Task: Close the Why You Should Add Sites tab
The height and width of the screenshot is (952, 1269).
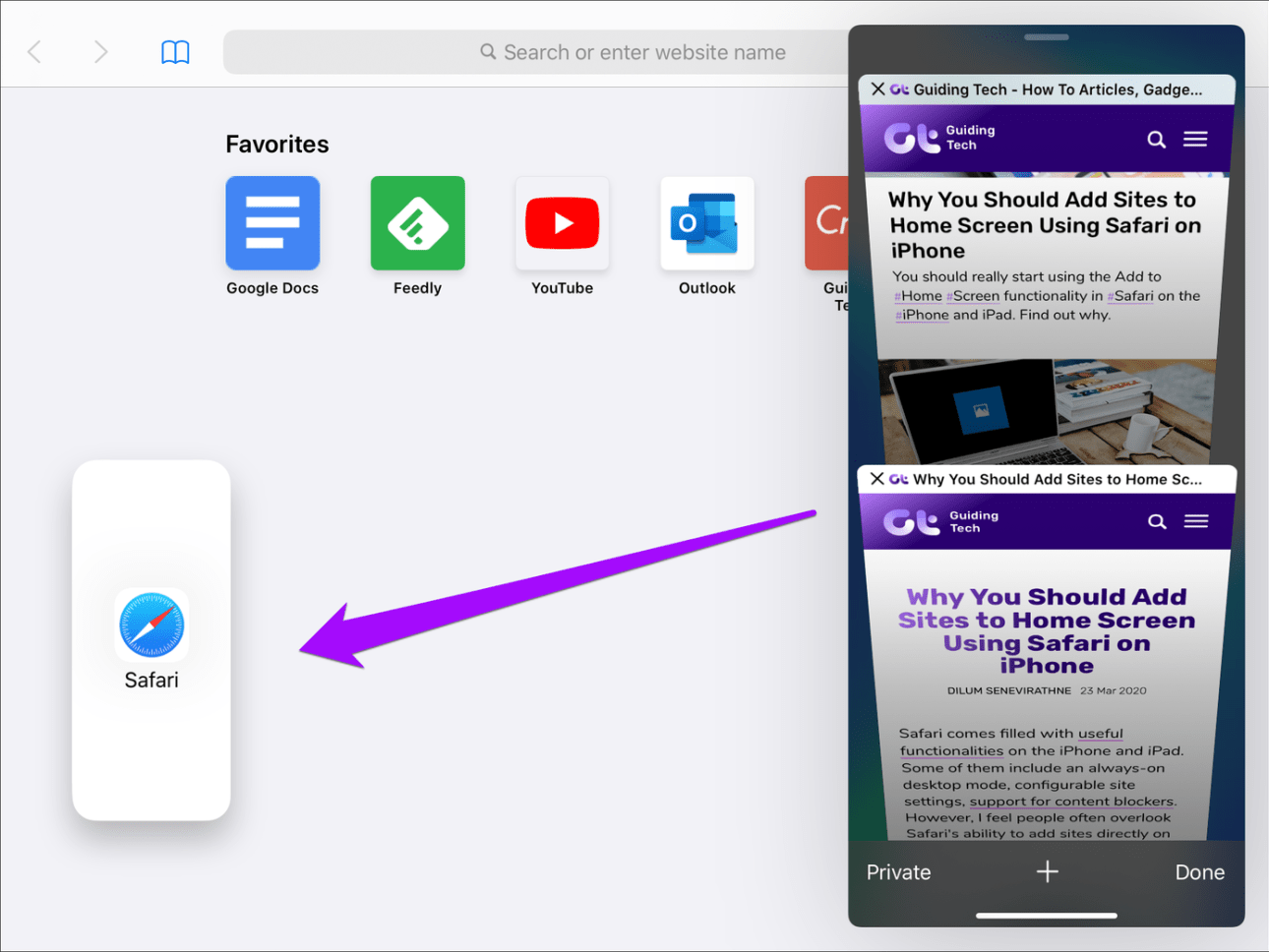Action: (x=876, y=479)
